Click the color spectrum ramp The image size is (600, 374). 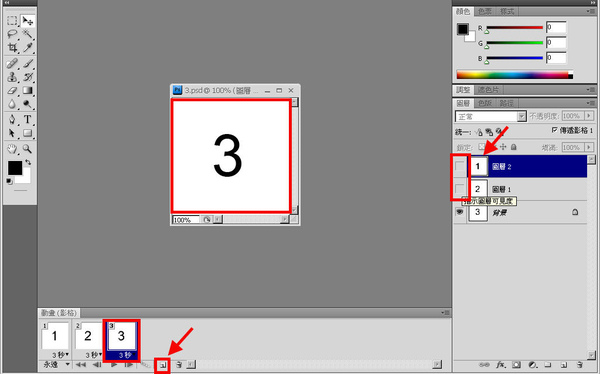(515, 75)
